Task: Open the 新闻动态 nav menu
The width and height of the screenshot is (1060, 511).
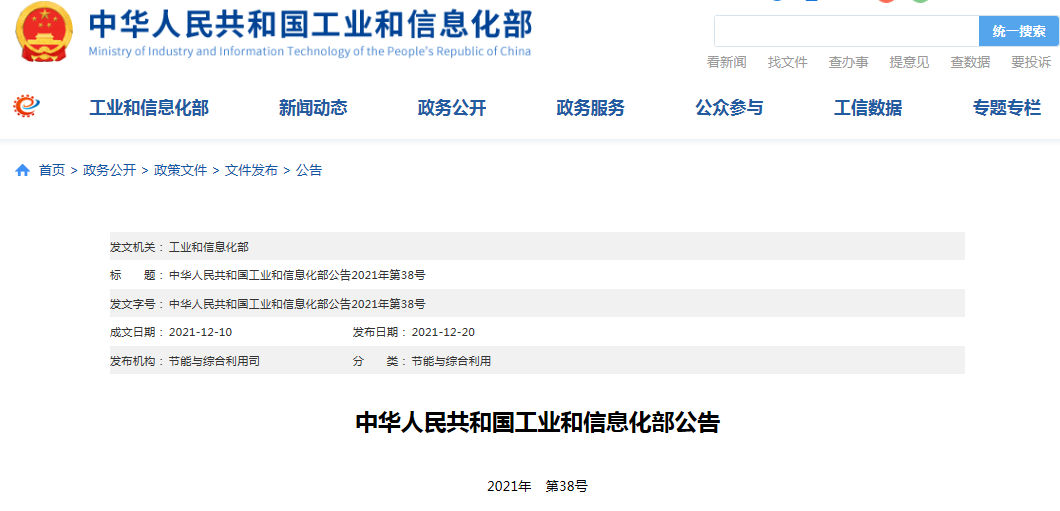Action: [313, 108]
